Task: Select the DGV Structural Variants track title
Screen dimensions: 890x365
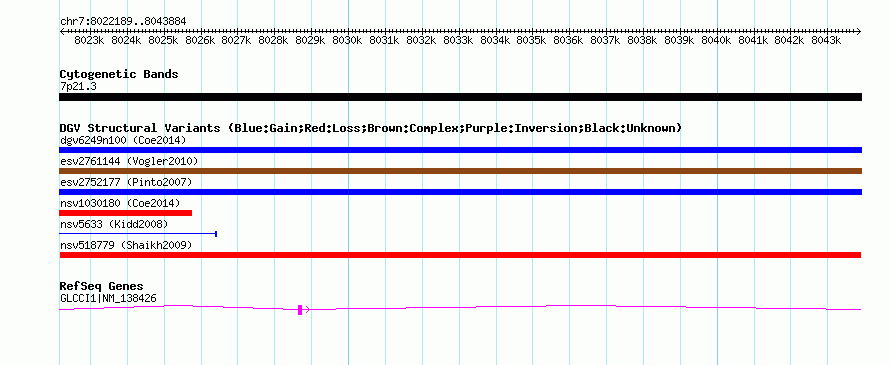Action: click(370, 128)
